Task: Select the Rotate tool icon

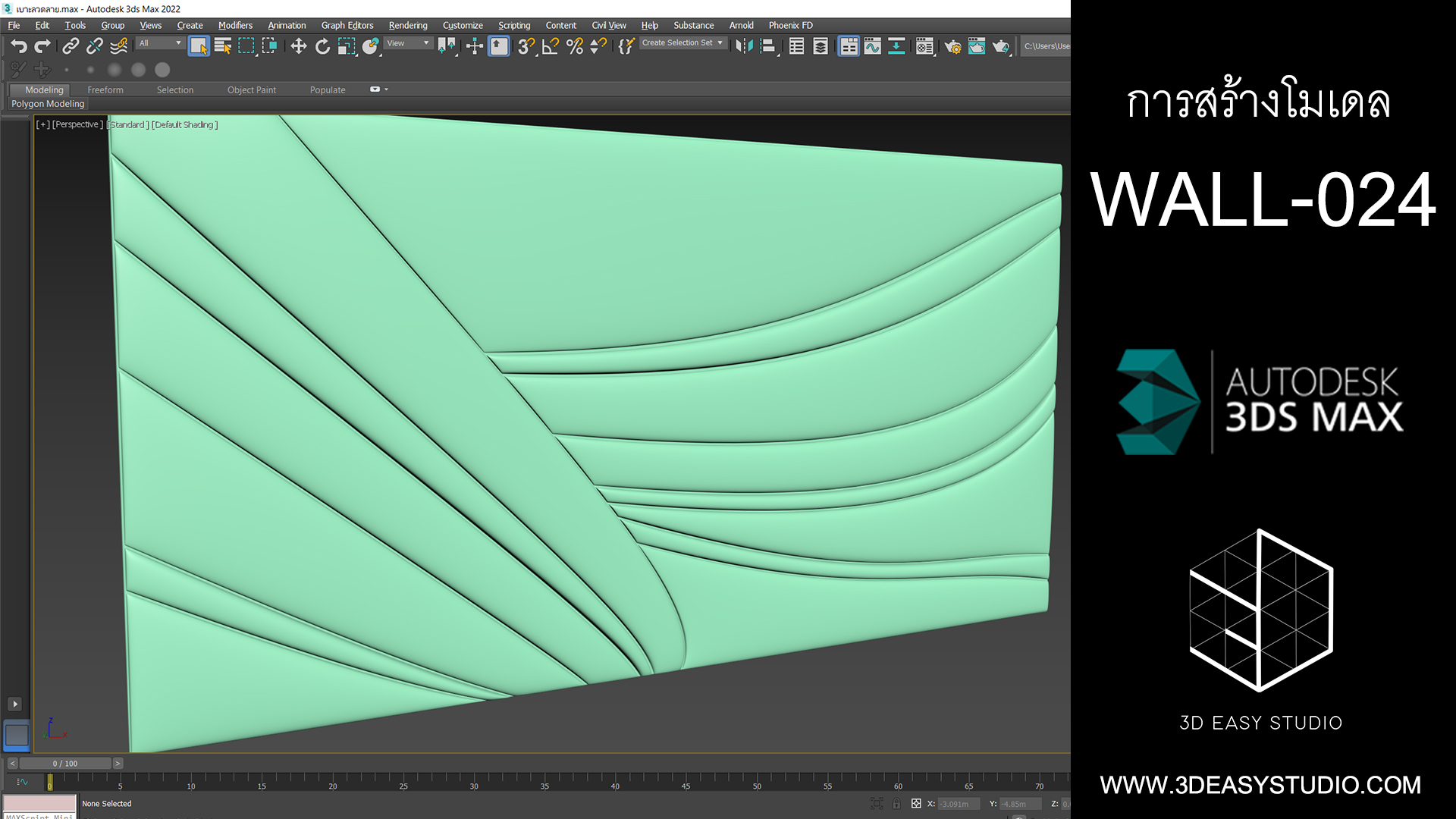Action: pyautogui.click(x=322, y=46)
